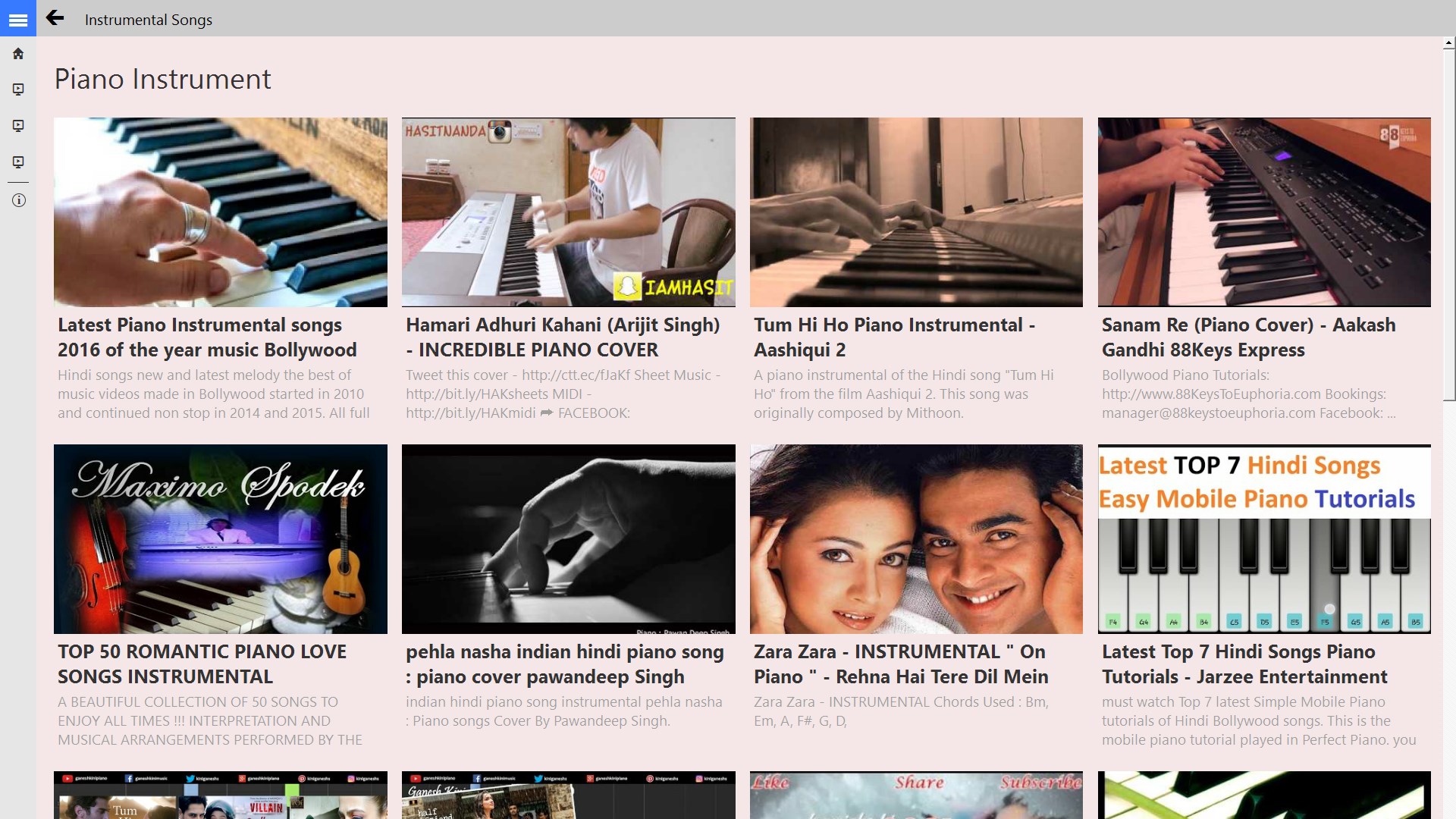Open Zara Zara instrumental video thumbnail
Viewport: 1456px width, 819px height.
(916, 538)
